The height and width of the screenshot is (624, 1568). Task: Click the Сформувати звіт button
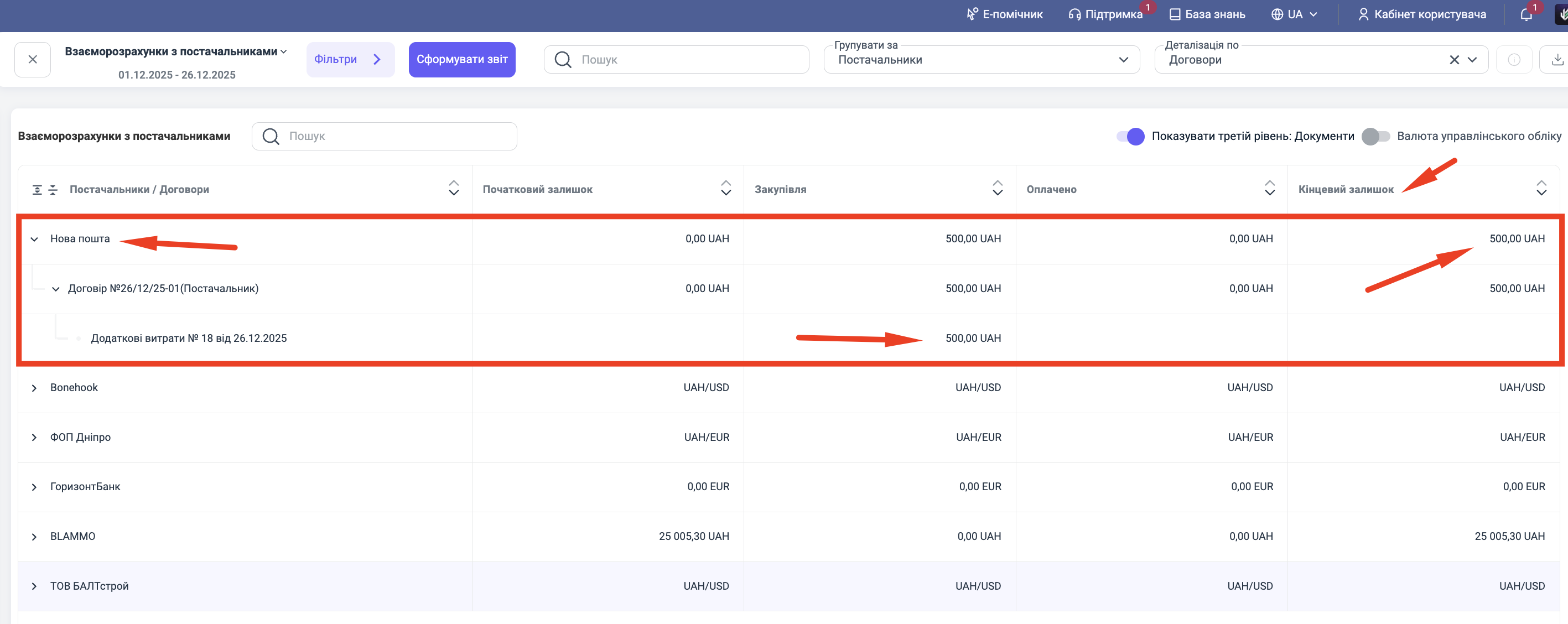point(461,60)
